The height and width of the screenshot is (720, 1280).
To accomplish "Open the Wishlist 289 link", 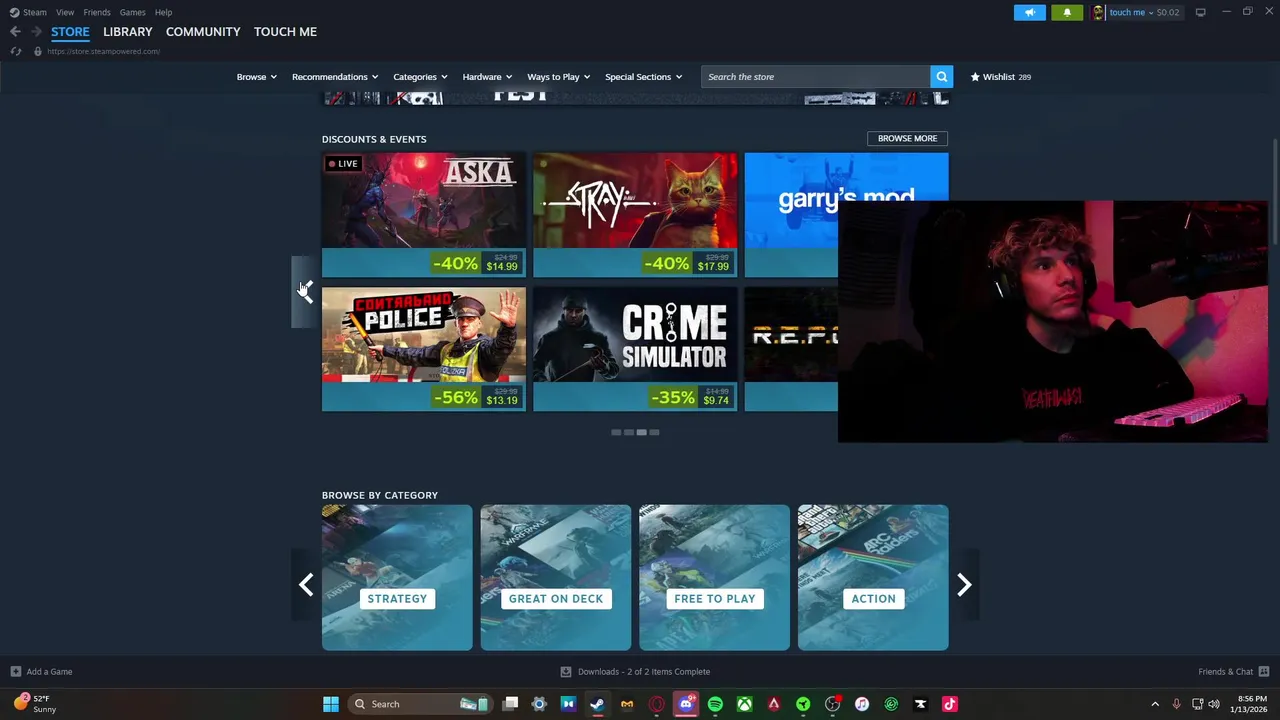I will coord(1000,77).
